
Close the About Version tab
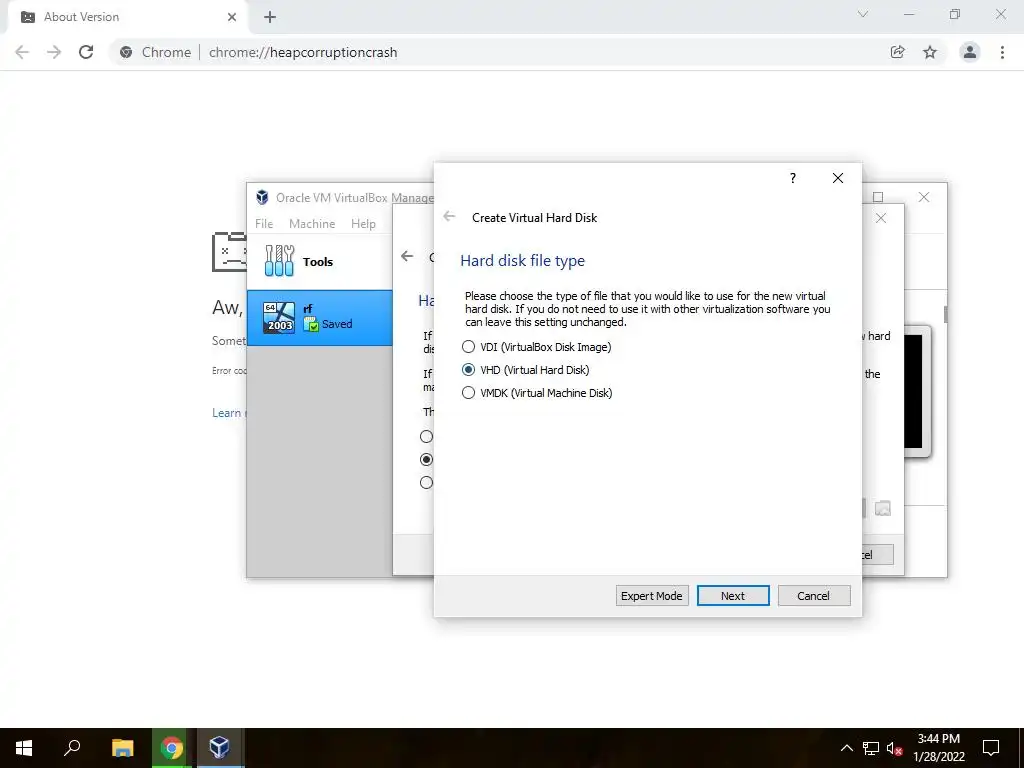[232, 17]
